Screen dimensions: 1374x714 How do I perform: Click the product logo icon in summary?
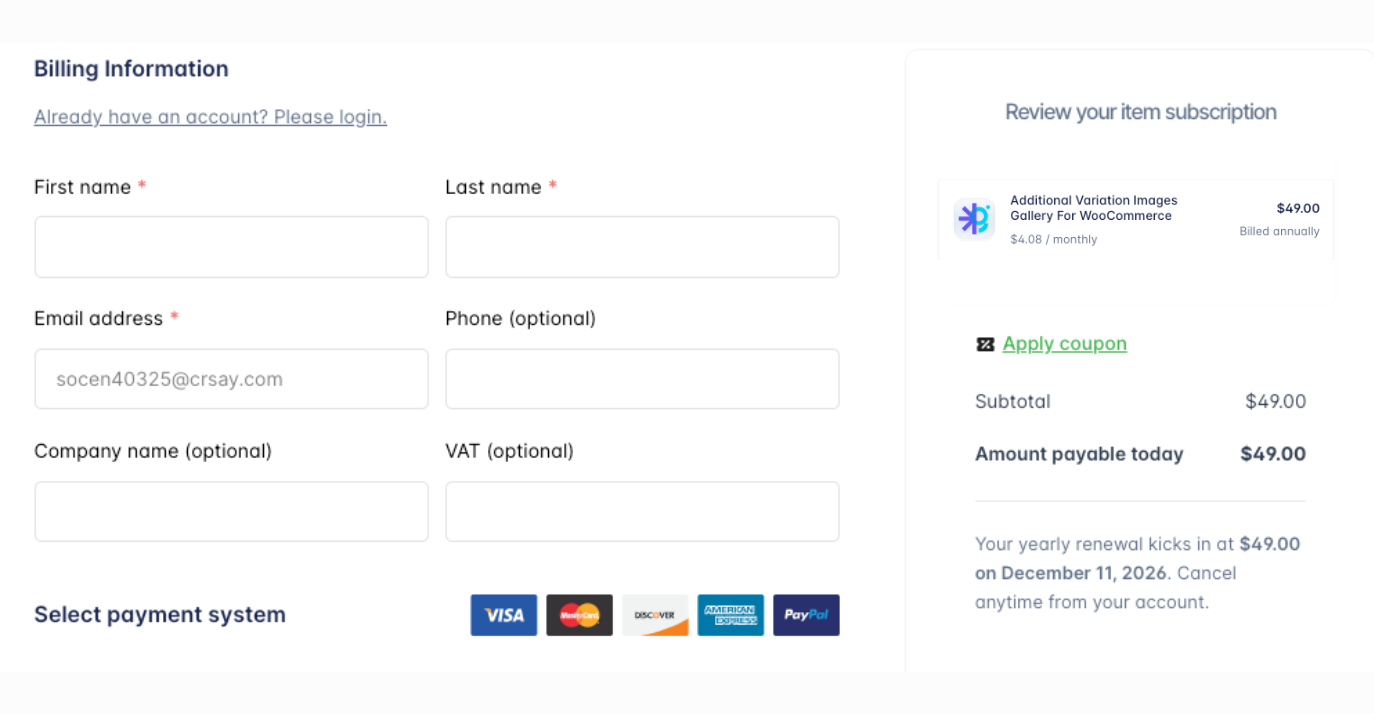[x=974, y=219]
